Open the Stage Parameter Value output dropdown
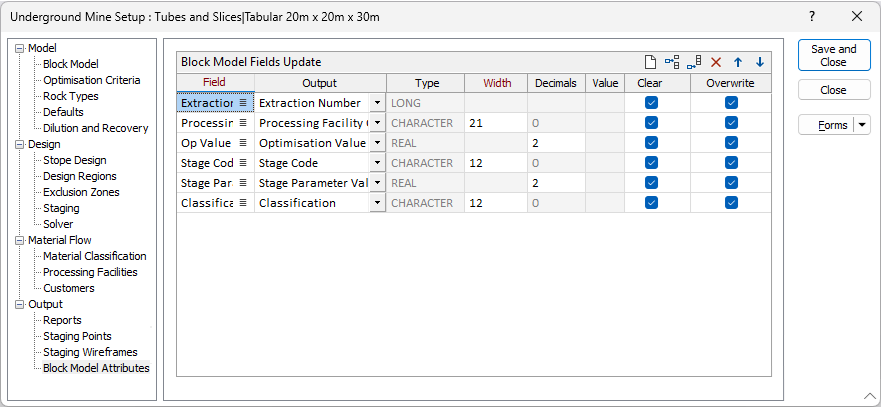The height and width of the screenshot is (409, 883). tap(377, 183)
